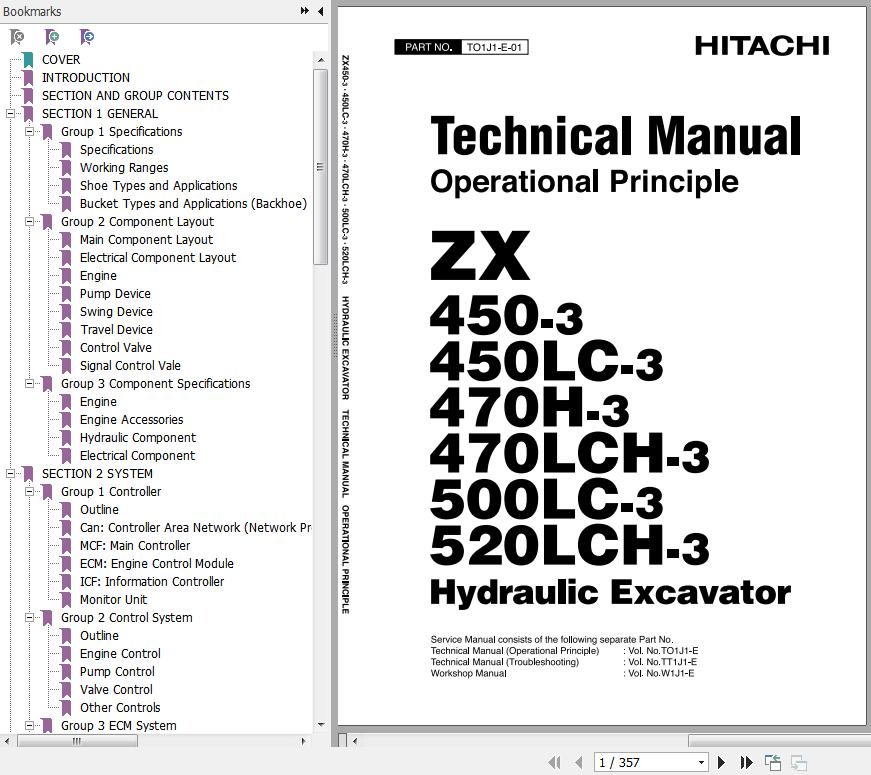
Task: Click the bookmarks scroll down arrow
Action: [321, 724]
